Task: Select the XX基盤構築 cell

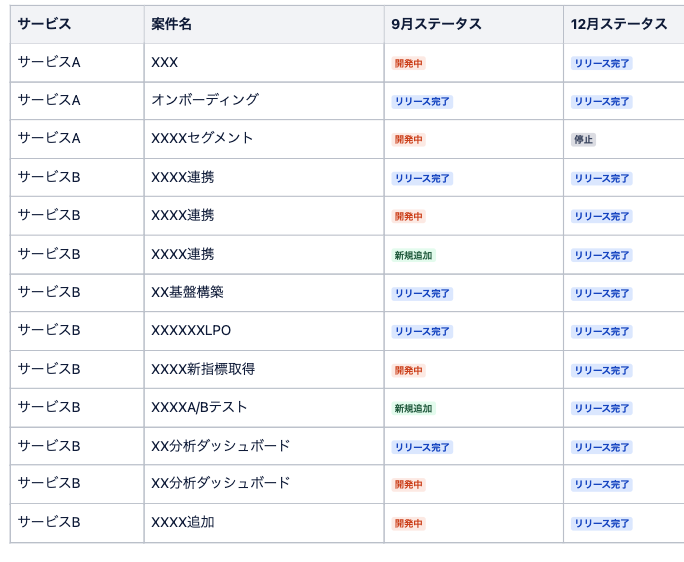Action: 264,293
